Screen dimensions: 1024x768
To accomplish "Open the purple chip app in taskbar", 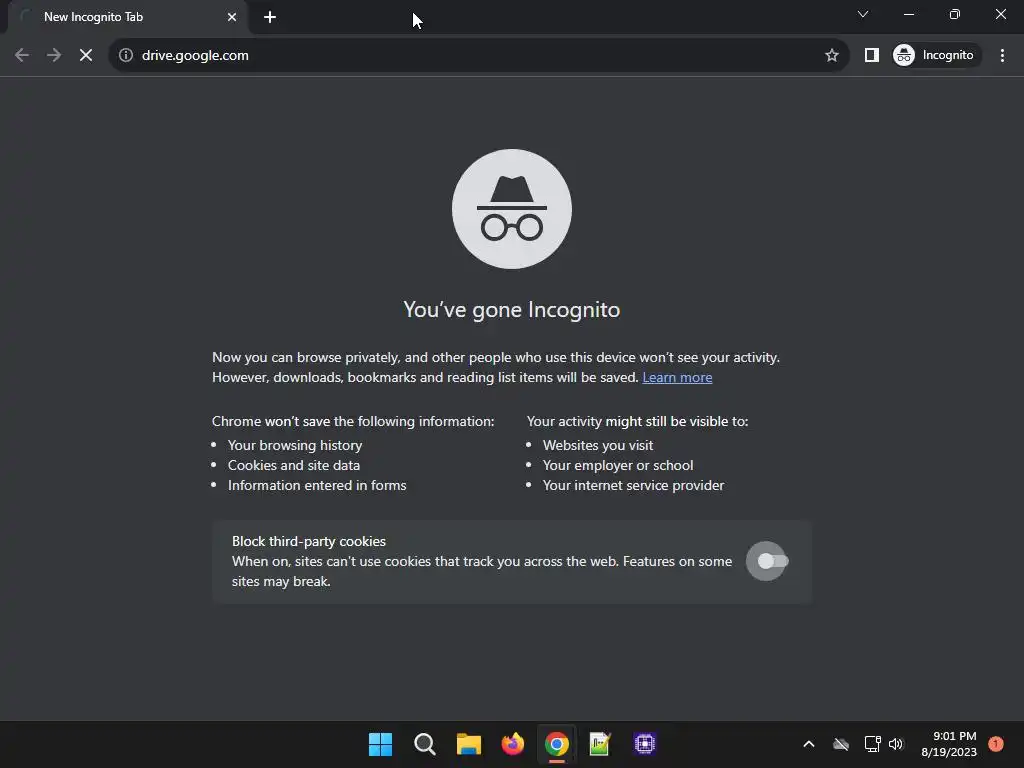I will [645, 744].
